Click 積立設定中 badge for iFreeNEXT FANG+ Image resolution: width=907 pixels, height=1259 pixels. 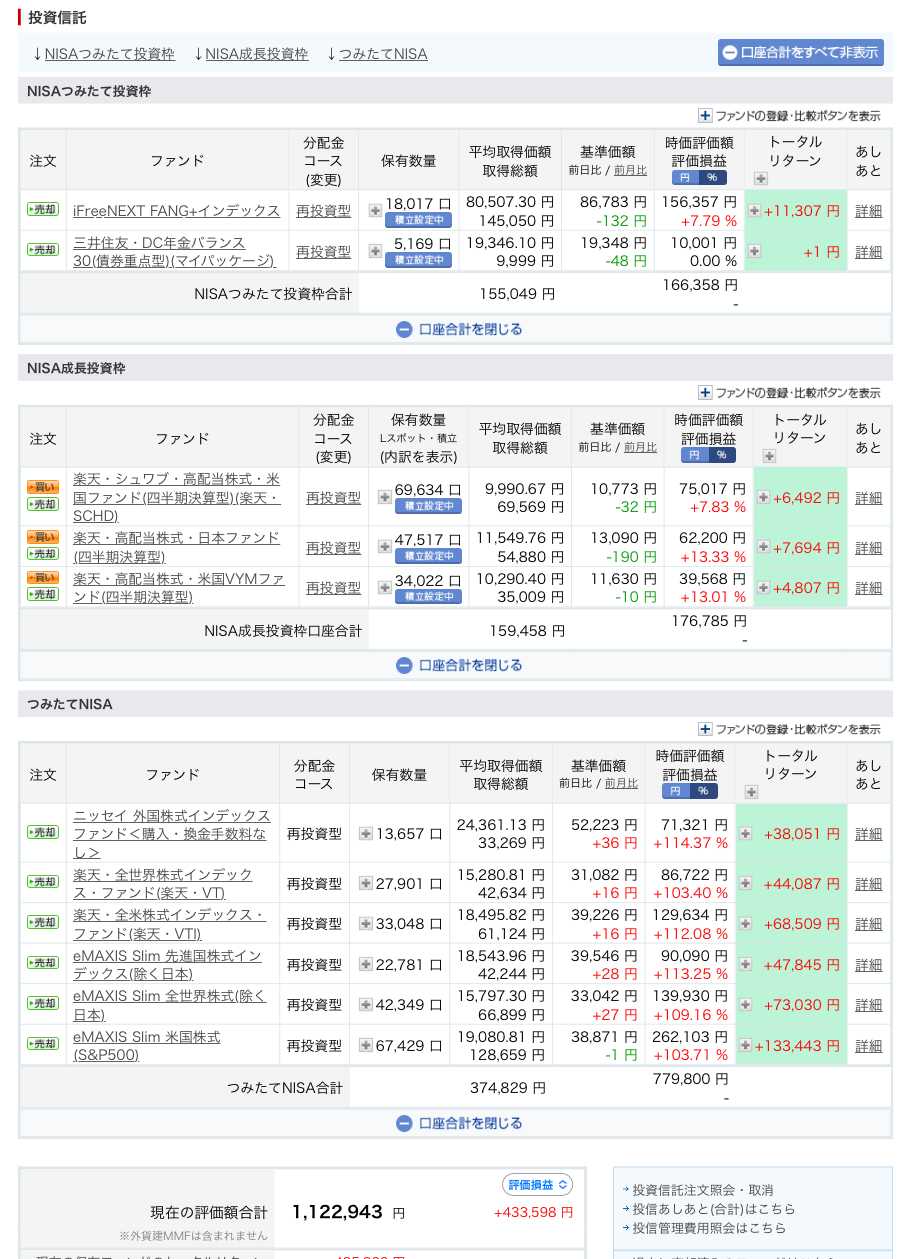(x=418, y=220)
